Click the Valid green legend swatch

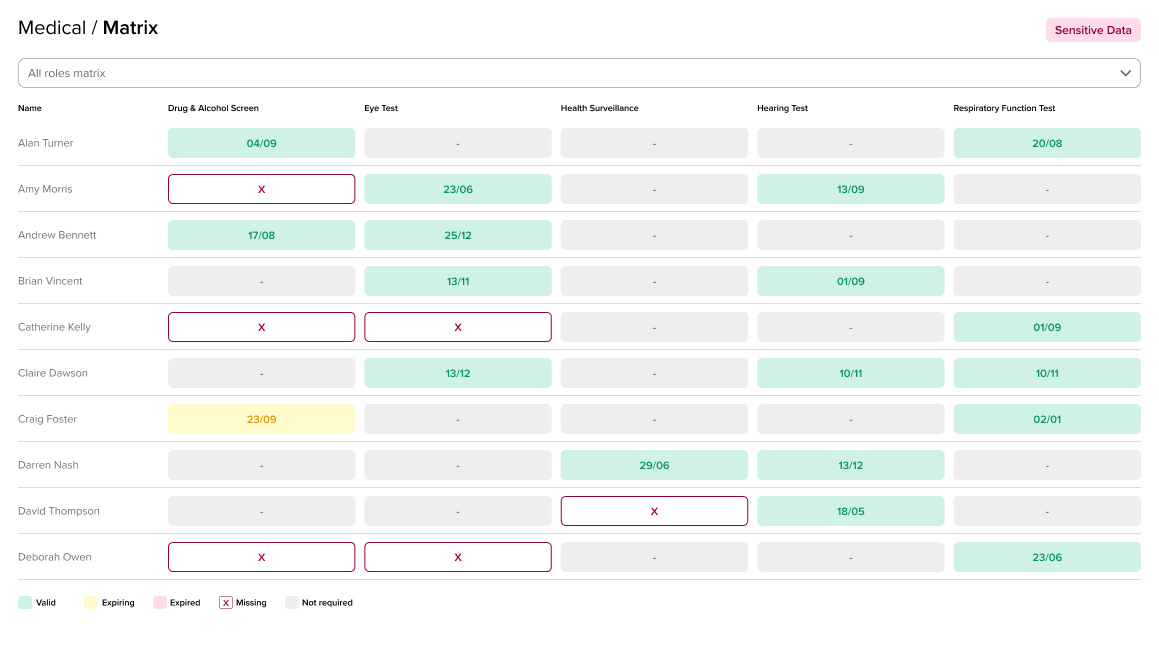(25, 603)
